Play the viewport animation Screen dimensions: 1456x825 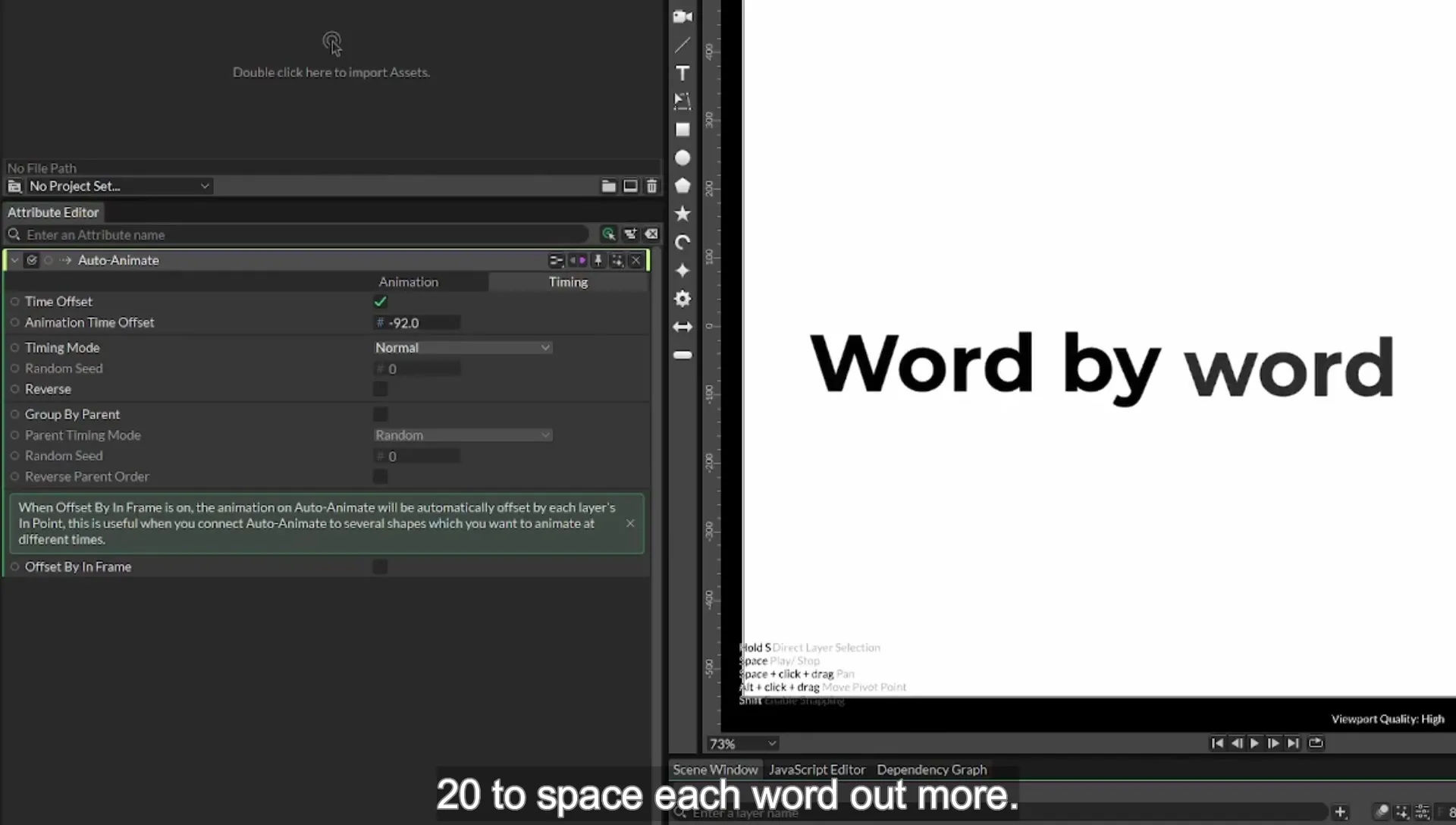1254,743
